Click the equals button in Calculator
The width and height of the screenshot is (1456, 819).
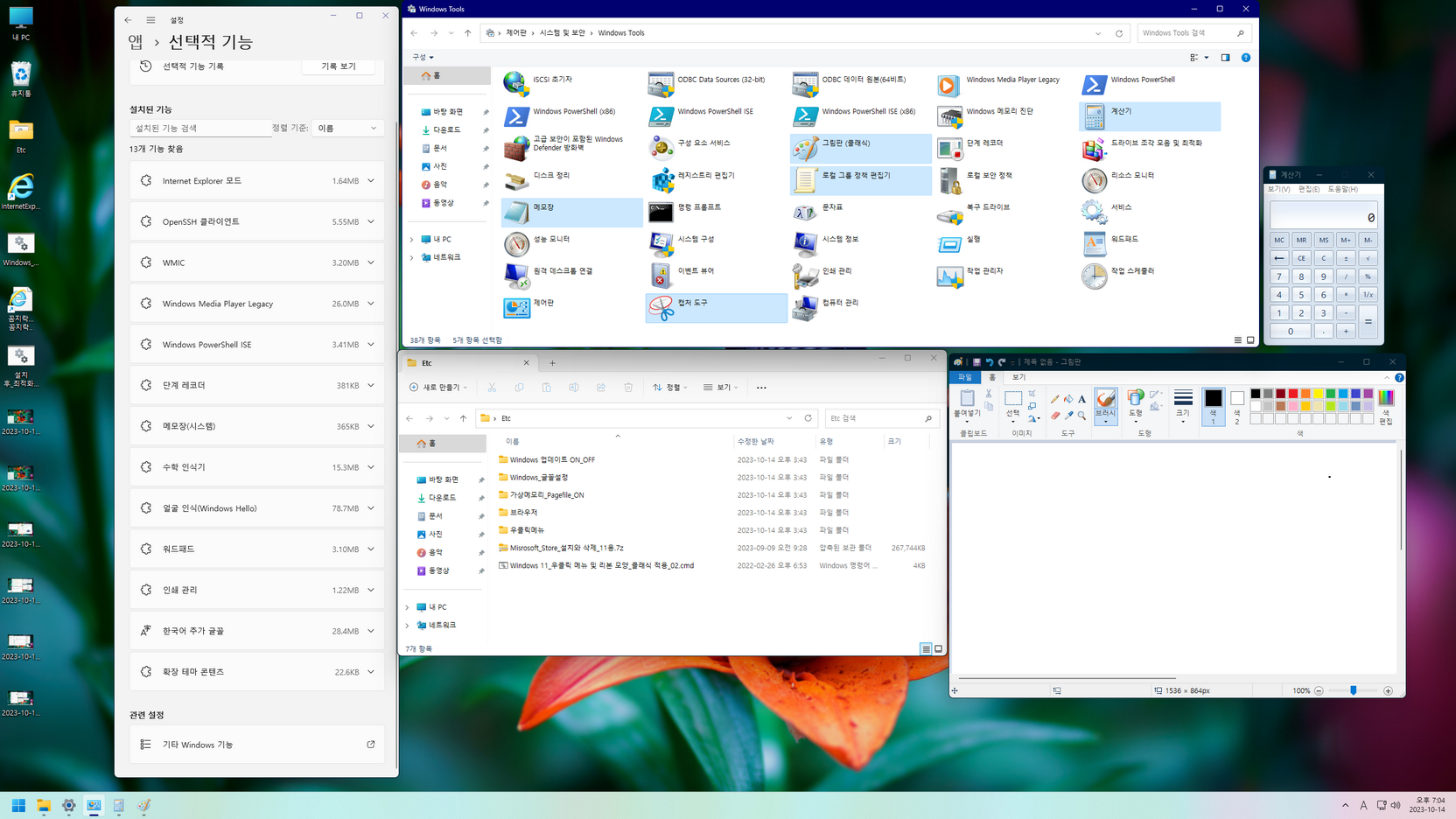point(1368,322)
